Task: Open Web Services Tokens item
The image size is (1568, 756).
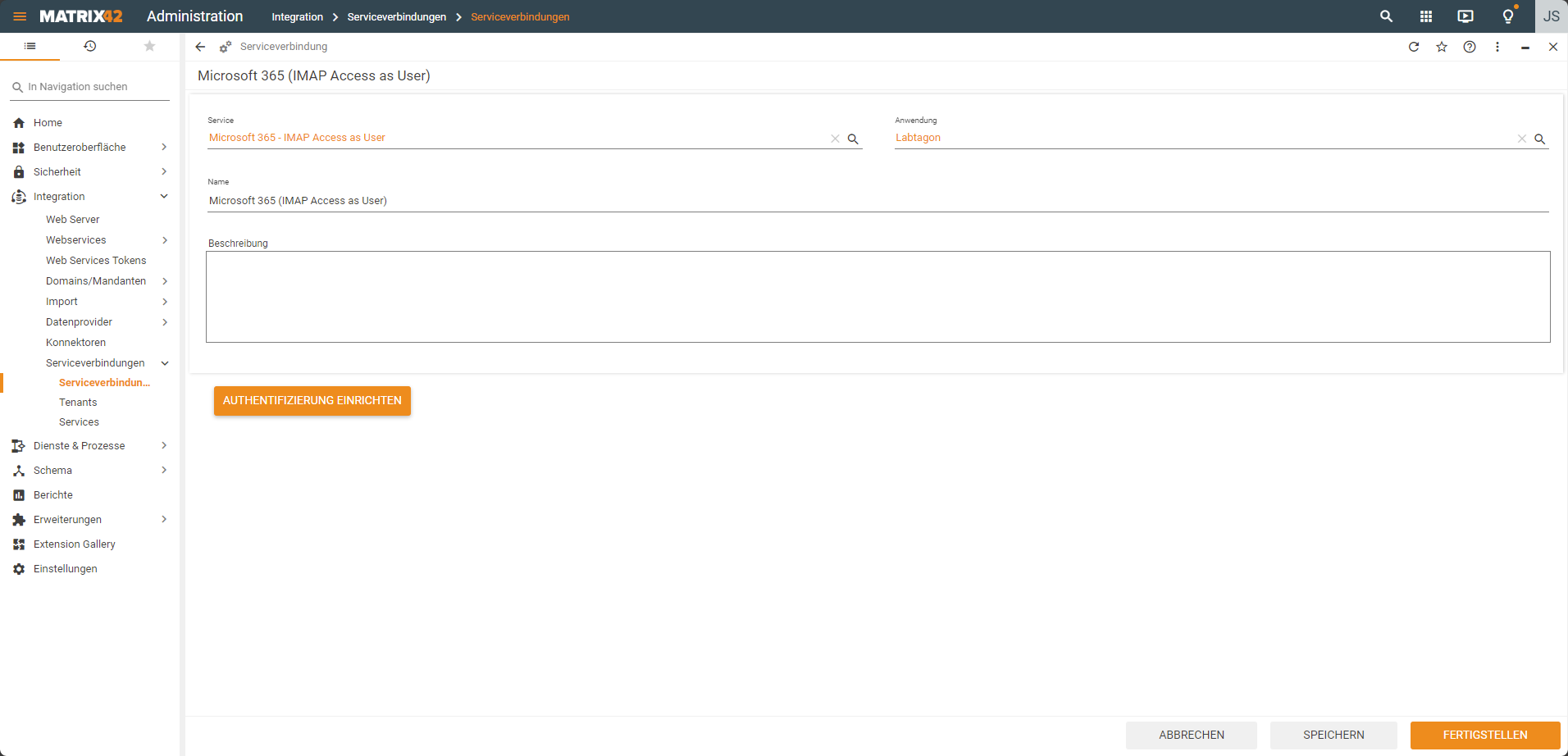Action: (96, 261)
